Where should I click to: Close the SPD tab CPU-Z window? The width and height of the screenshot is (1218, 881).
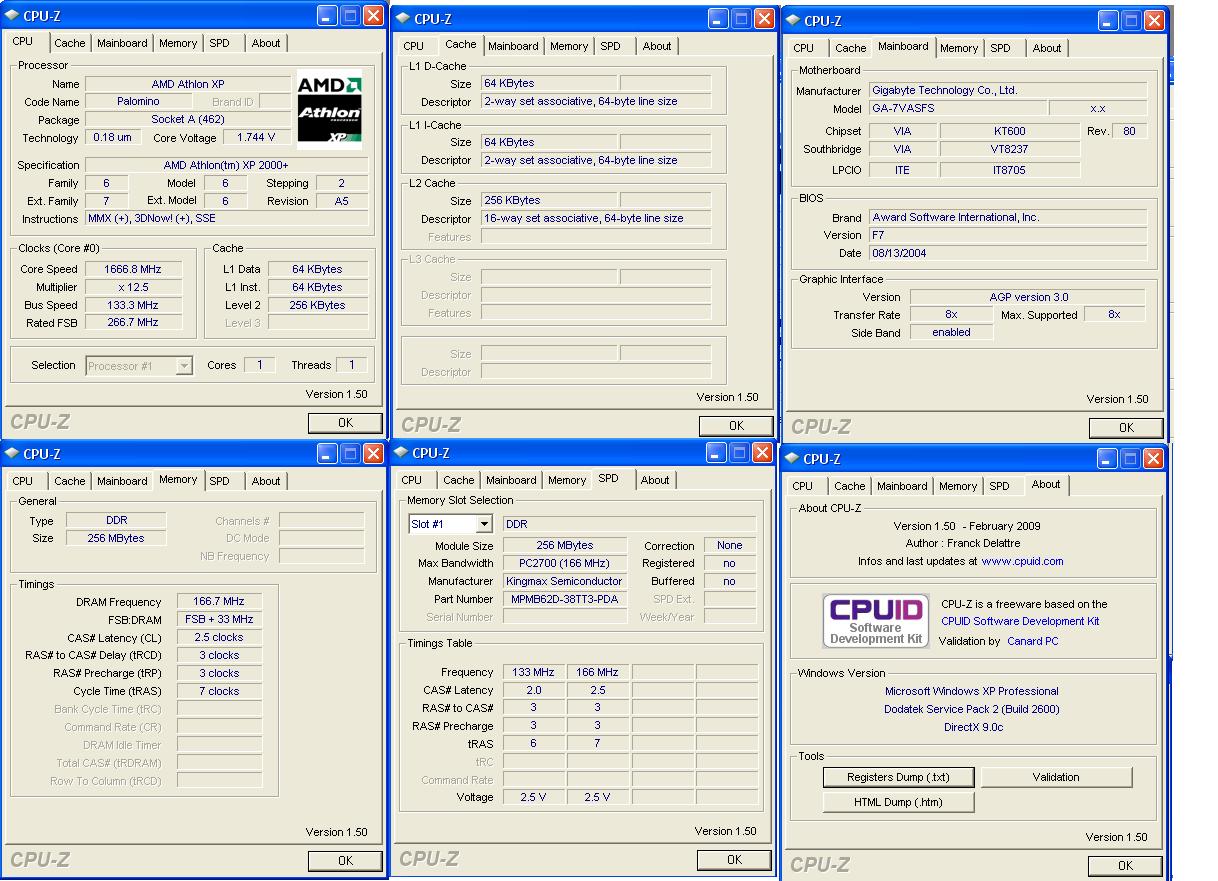coord(762,453)
